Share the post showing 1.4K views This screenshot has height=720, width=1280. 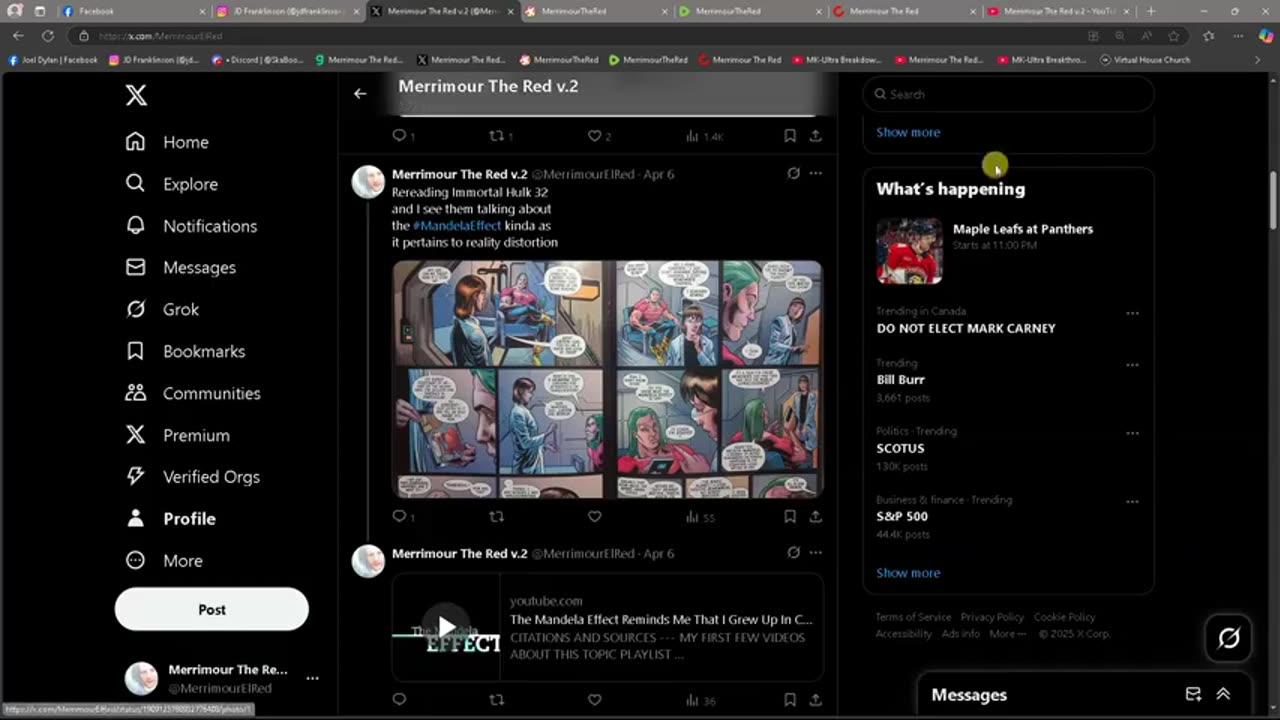tap(815, 136)
